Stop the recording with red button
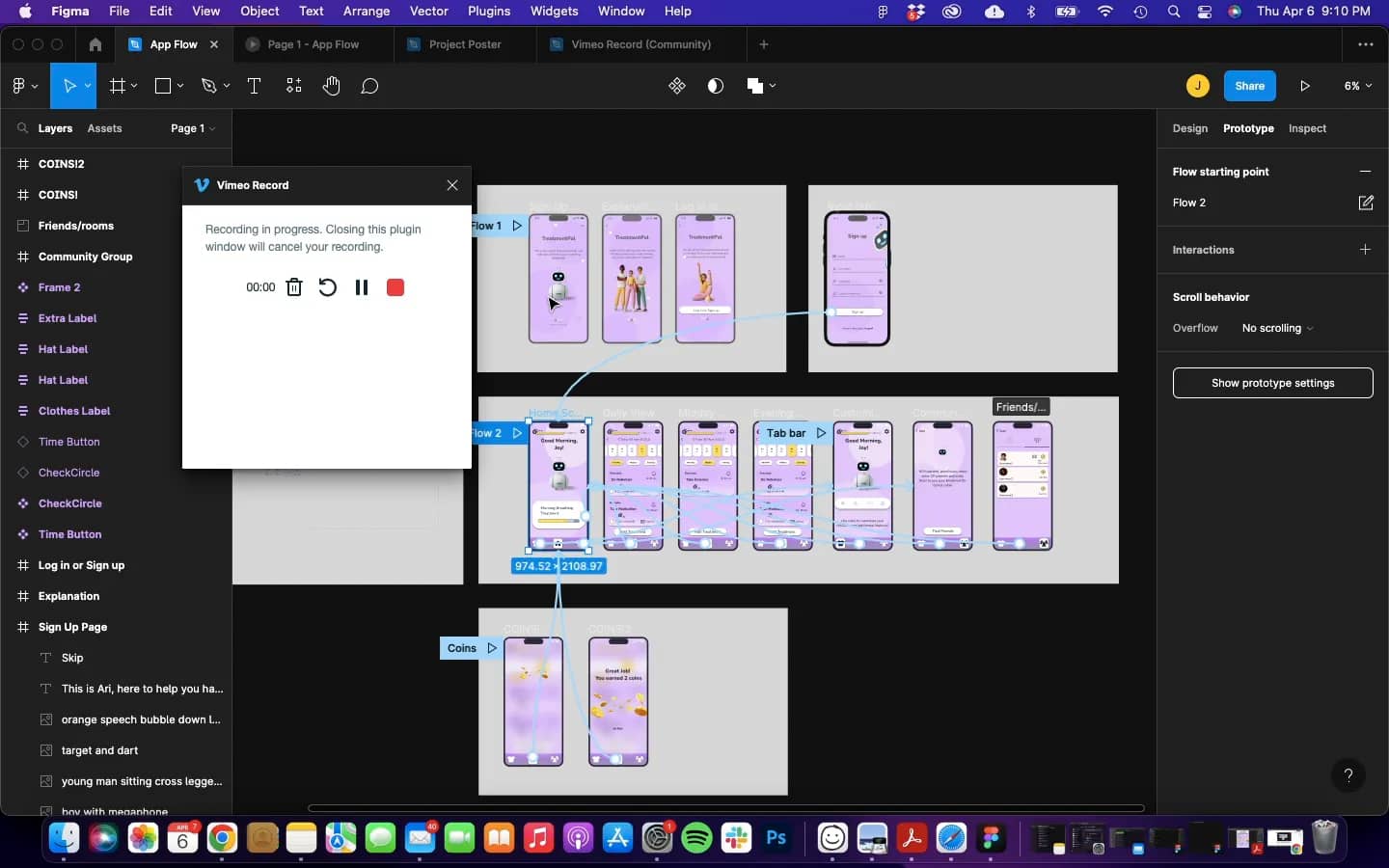This screenshot has width=1389, height=868. [395, 287]
